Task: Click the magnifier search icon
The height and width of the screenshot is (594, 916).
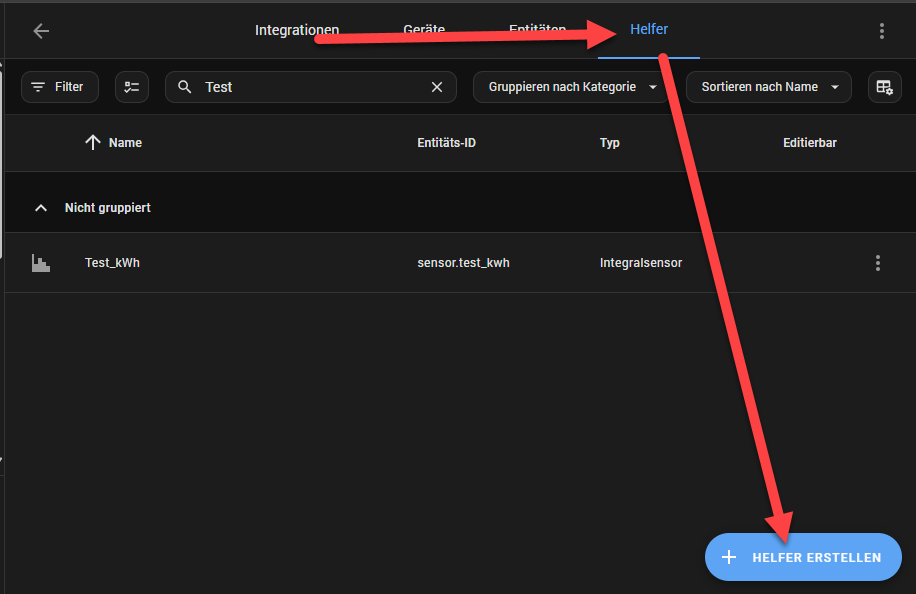Action: [185, 87]
